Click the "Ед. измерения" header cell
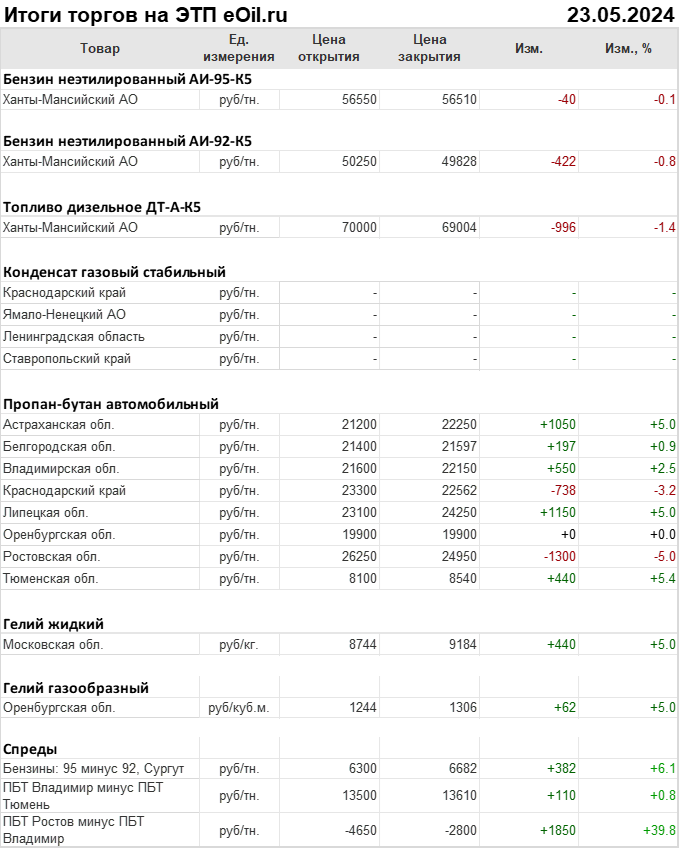 click(238, 48)
